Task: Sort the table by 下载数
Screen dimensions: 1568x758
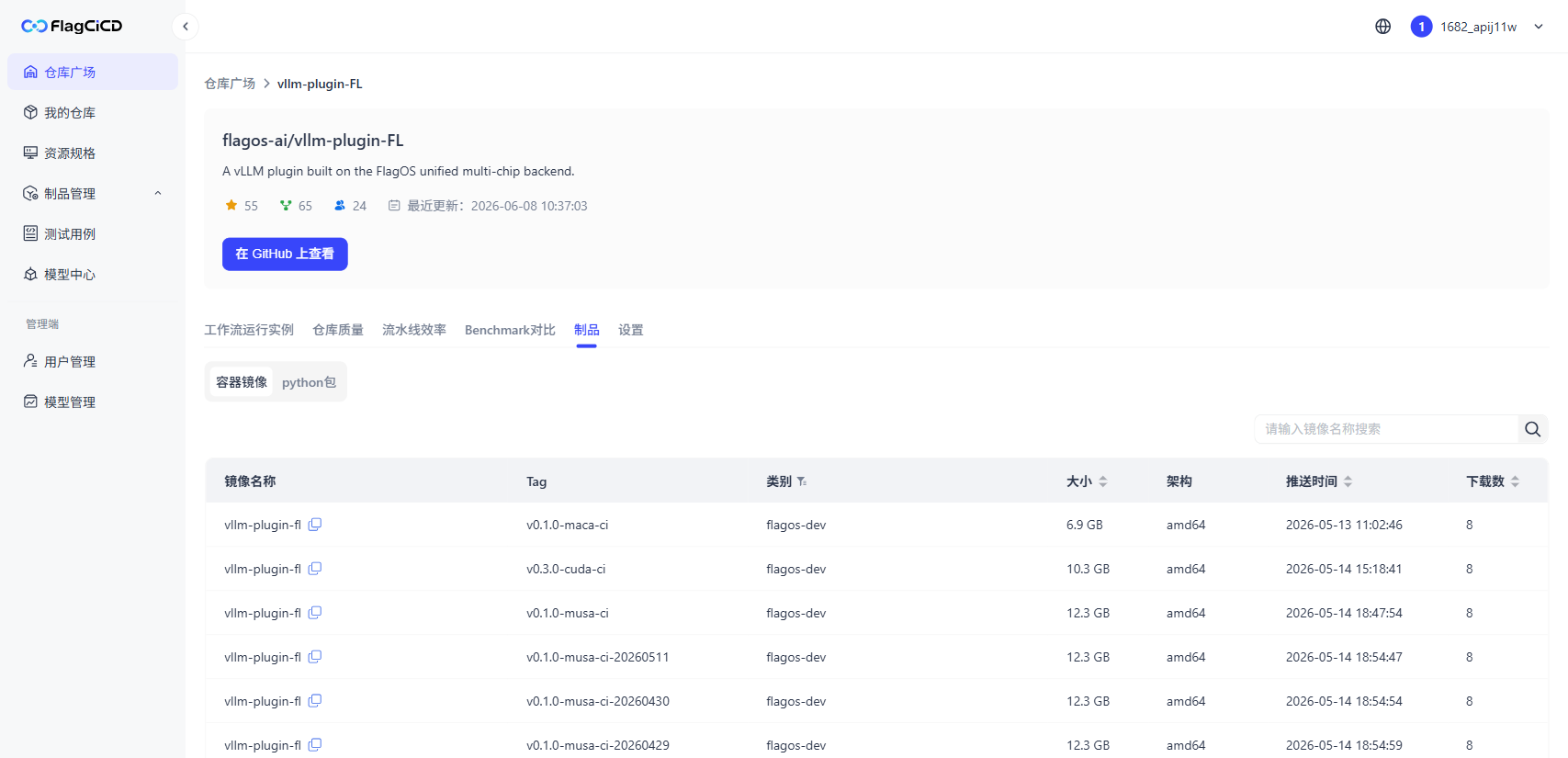Action: tap(1515, 481)
